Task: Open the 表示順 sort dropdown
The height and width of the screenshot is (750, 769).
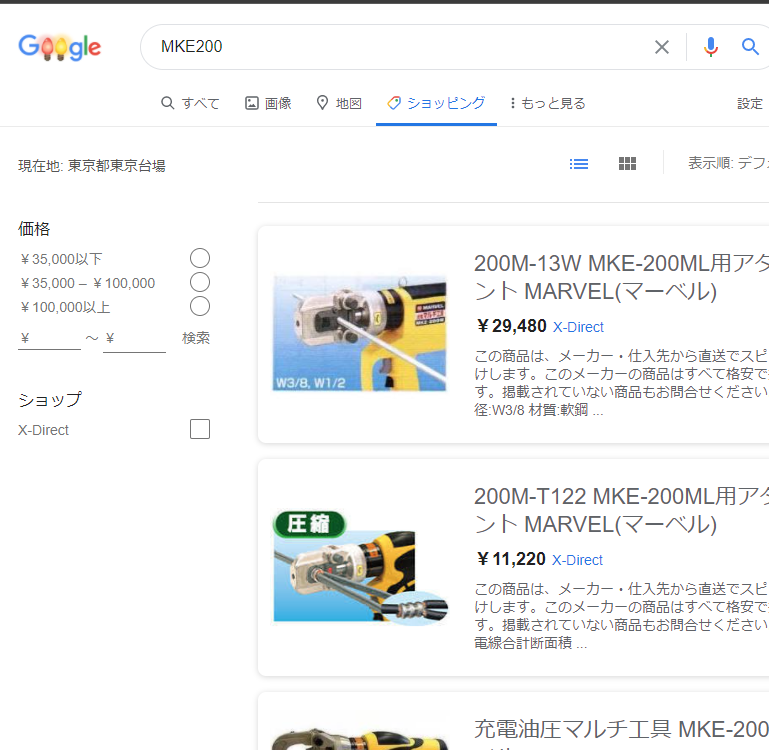Action: pos(728,163)
